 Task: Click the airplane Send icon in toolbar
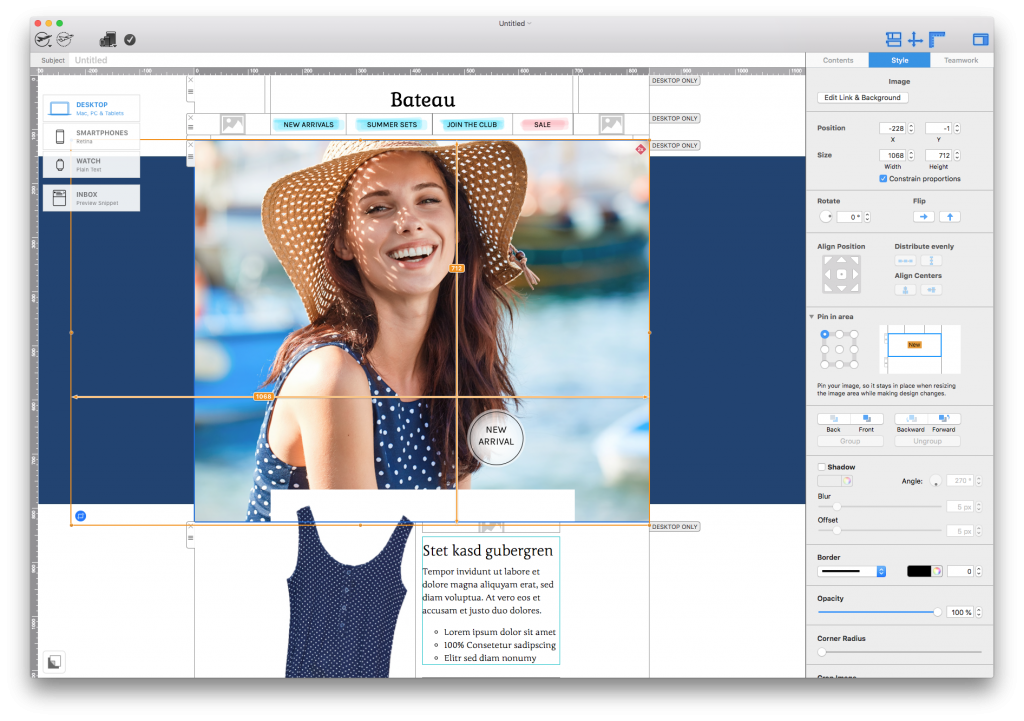(43, 40)
